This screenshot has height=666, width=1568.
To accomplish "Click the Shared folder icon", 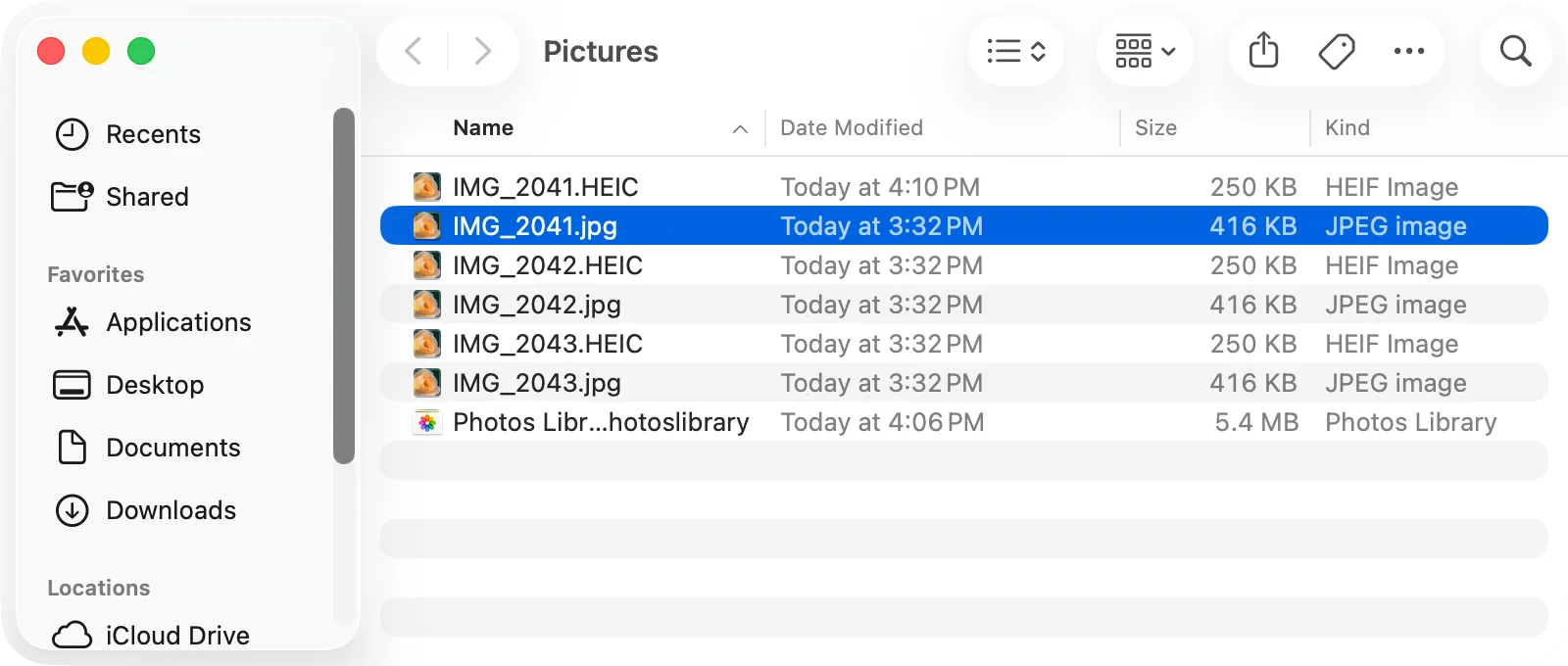I will 73,196.
